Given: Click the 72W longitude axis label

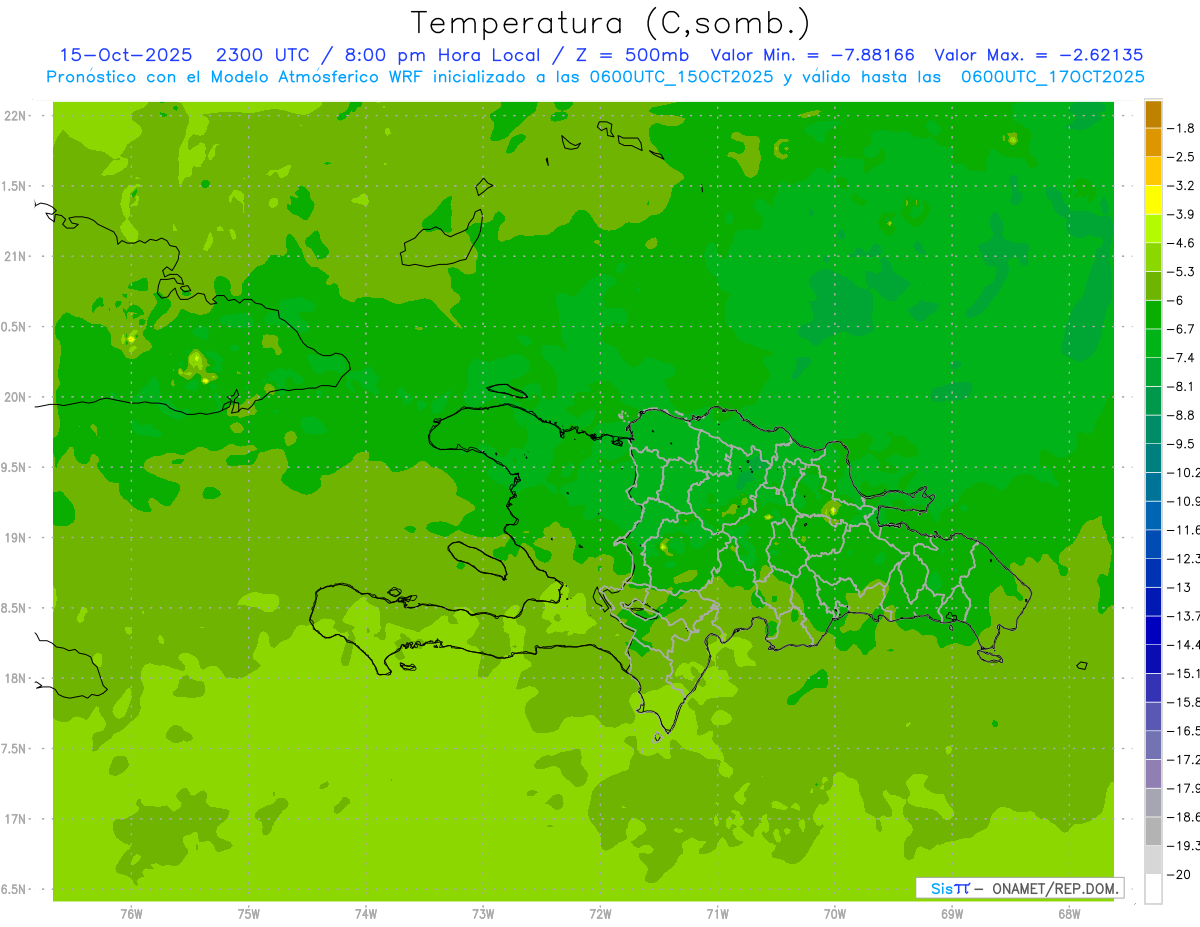Looking at the screenshot, I should click(x=601, y=913).
